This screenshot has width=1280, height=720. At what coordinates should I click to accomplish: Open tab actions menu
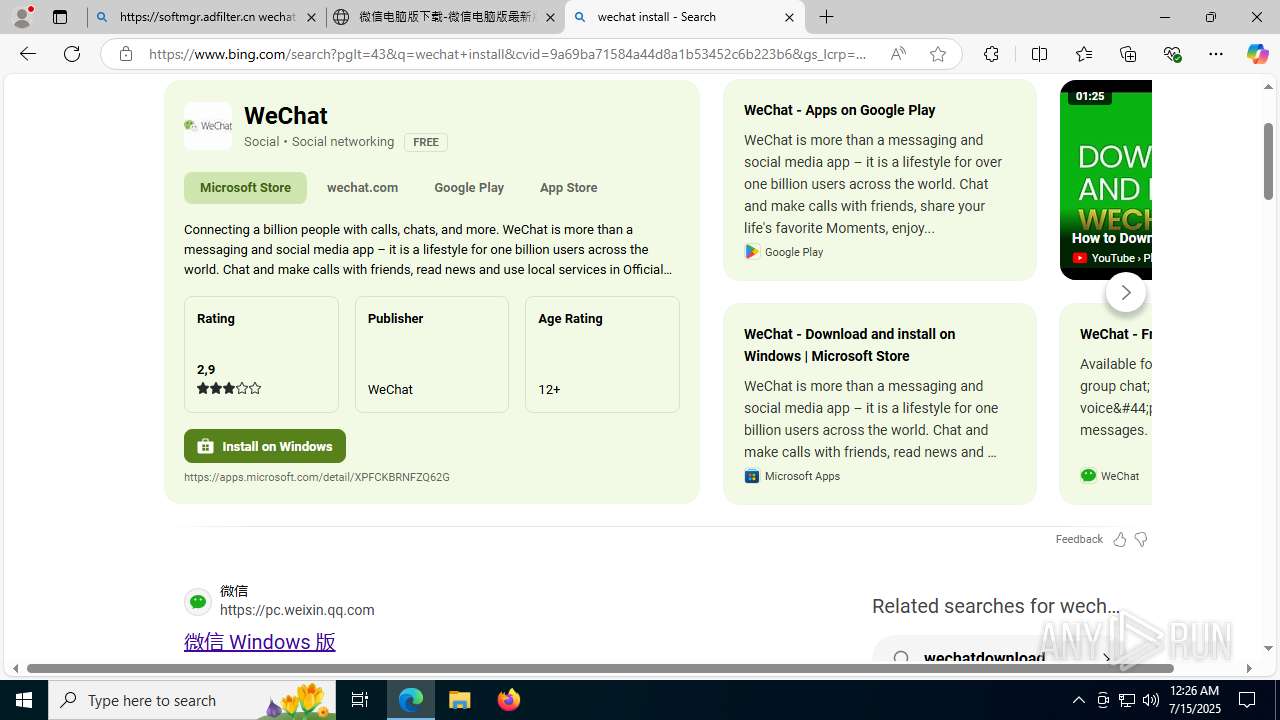[x=60, y=17]
